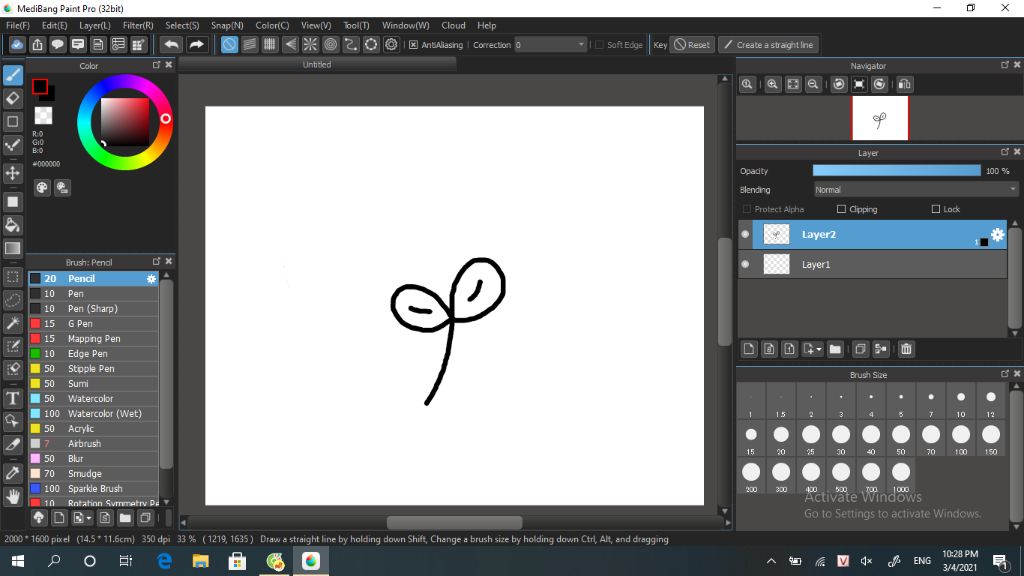
Task: Pick the Eyedropper tool
Action: (12, 473)
